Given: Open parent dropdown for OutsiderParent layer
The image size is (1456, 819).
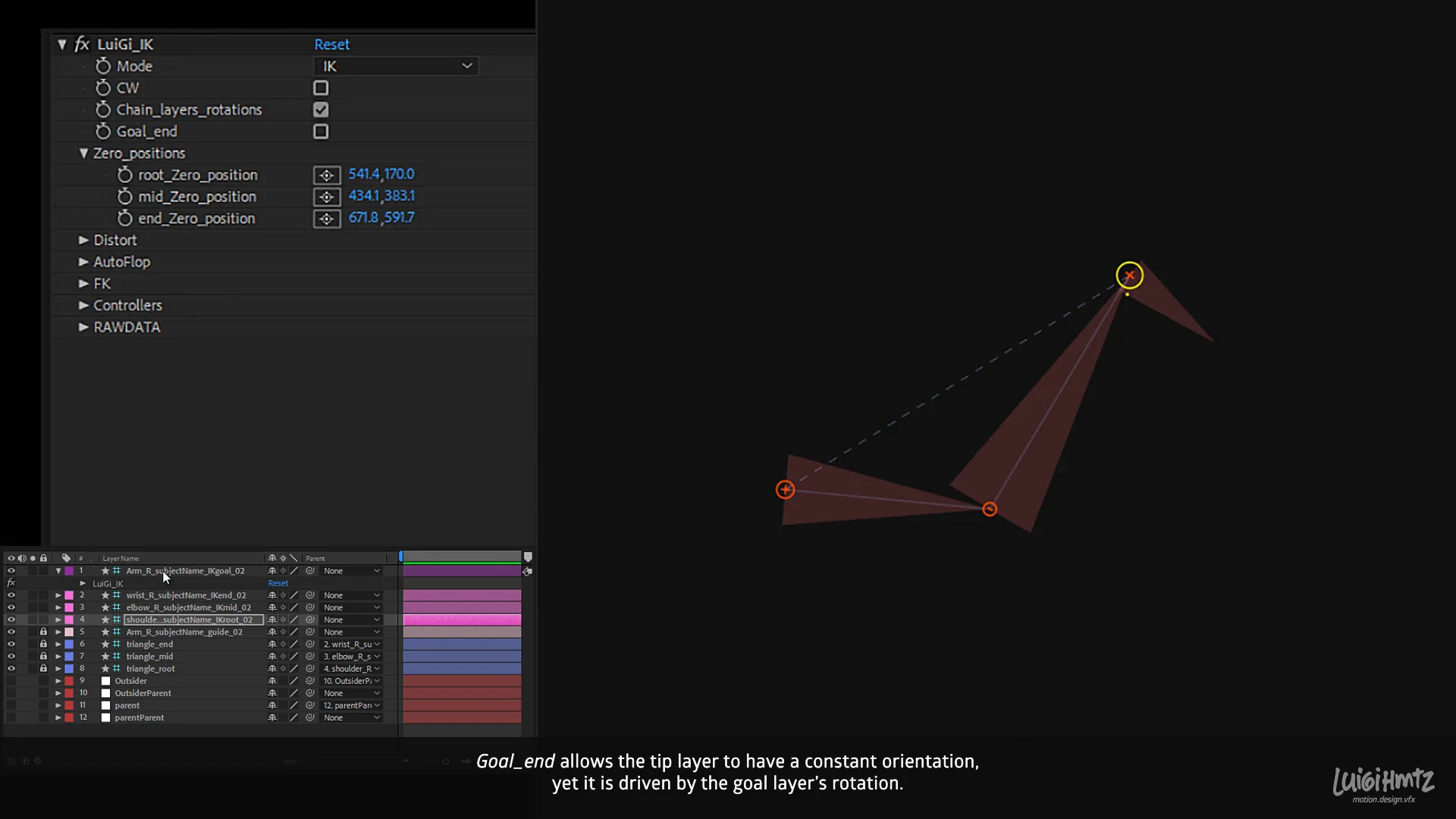Looking at the screenshot, I should (x=352, y=693).
